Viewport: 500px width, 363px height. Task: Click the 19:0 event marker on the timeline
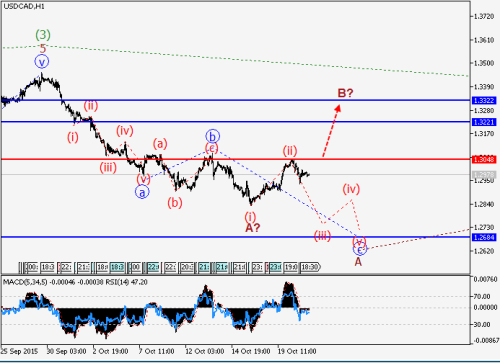coord(291,267)
